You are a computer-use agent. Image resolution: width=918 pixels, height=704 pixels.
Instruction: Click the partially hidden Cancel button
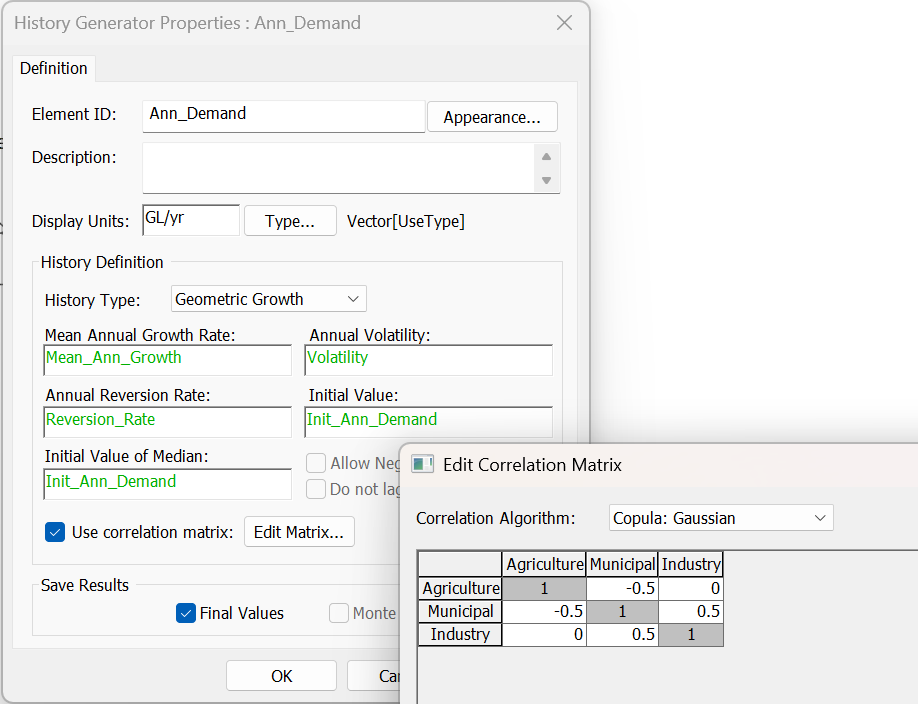coord(374,676)
